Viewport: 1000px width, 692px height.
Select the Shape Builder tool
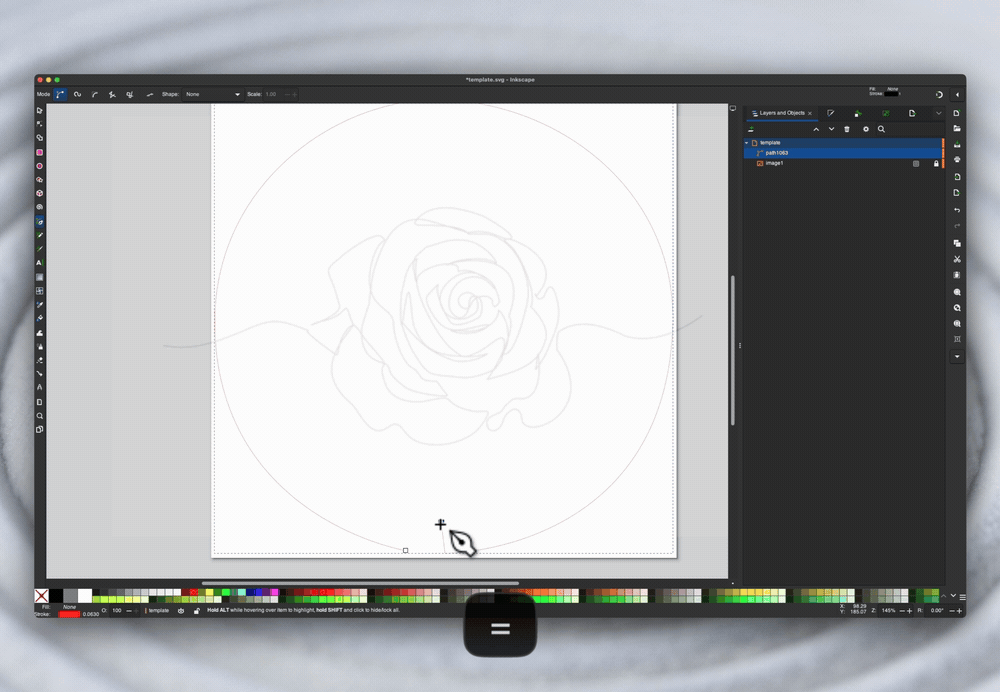[x=40, y=138]
